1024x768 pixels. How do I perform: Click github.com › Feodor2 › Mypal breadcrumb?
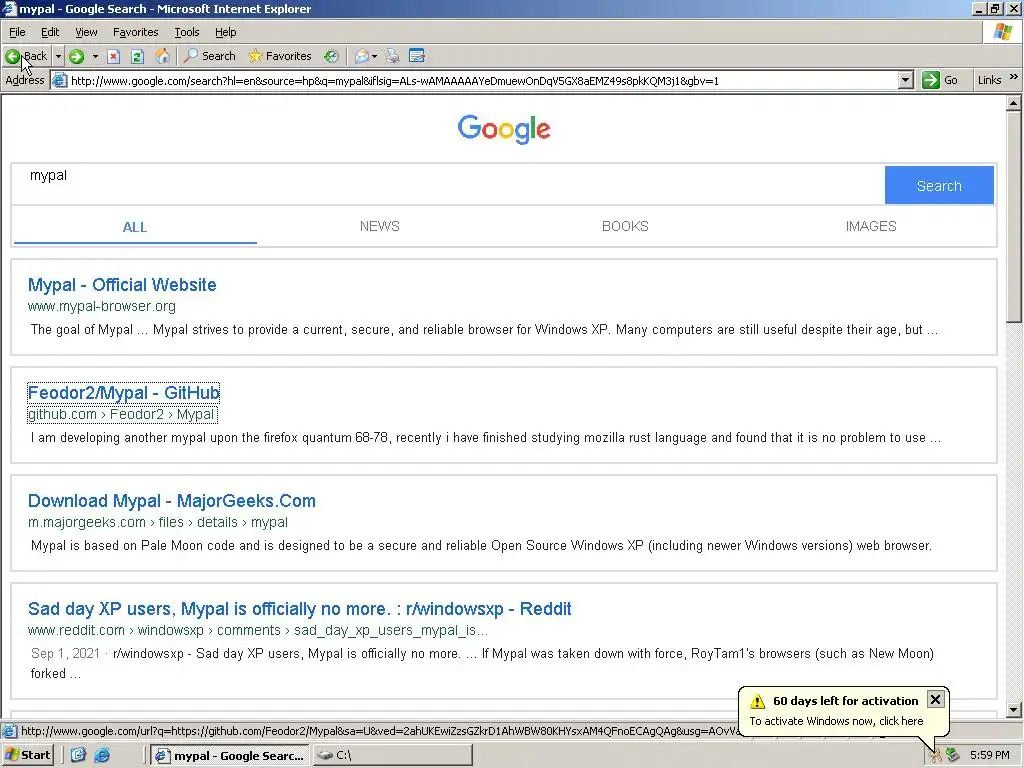(x=121, y=414)
